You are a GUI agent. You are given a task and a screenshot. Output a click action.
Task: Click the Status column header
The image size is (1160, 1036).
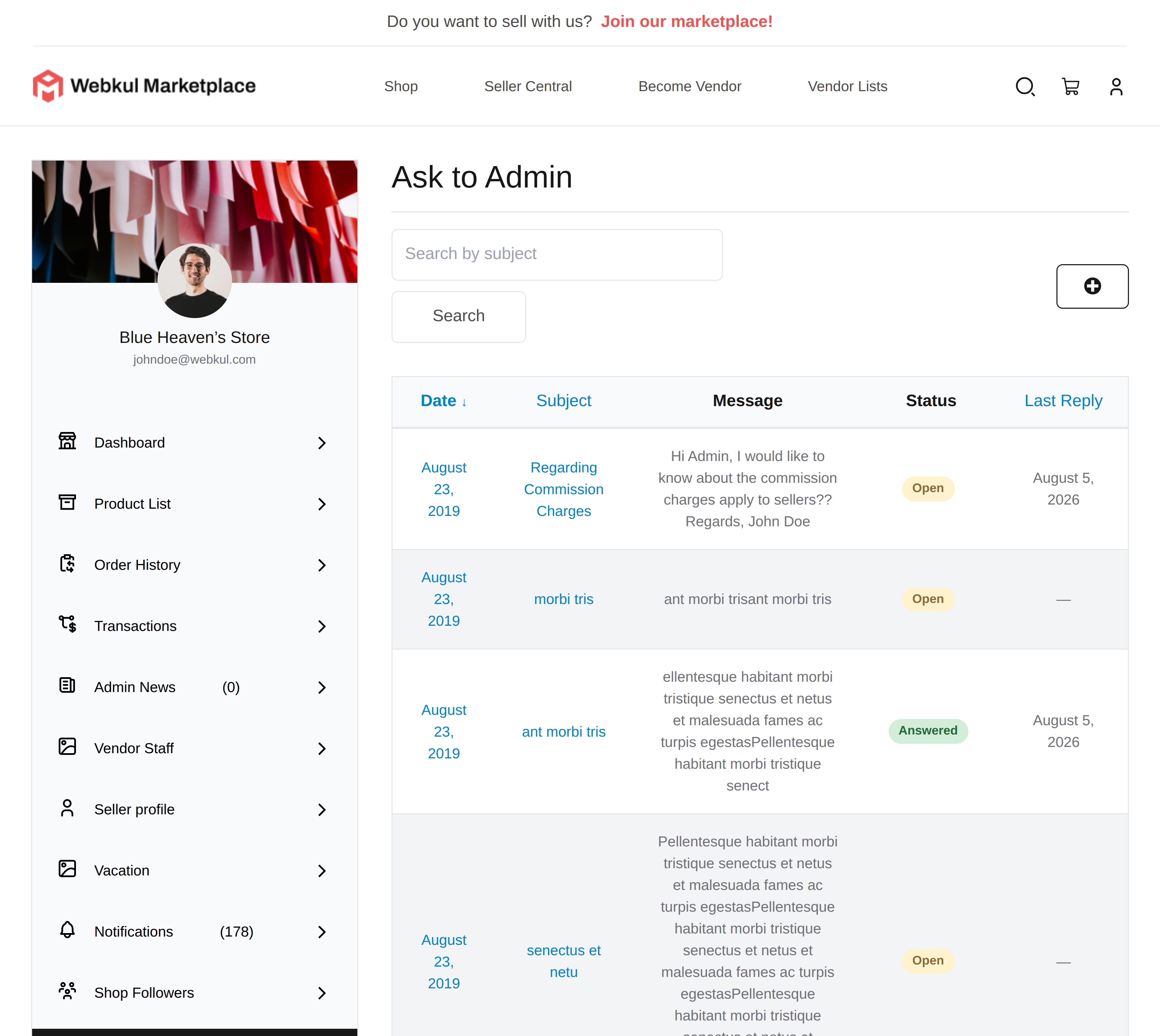click(931, 401)
